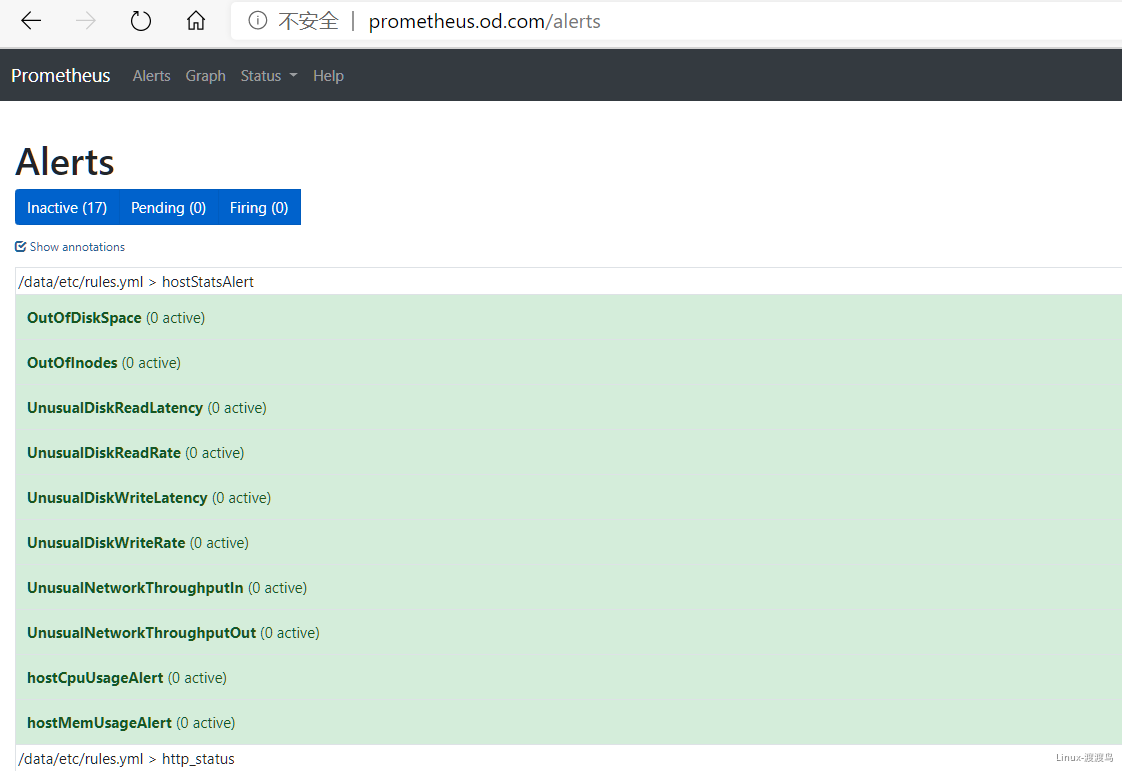Reload the page with the refresh icon
The width and height of the screenshot is (1122, 771).
[x=141, y=21]
